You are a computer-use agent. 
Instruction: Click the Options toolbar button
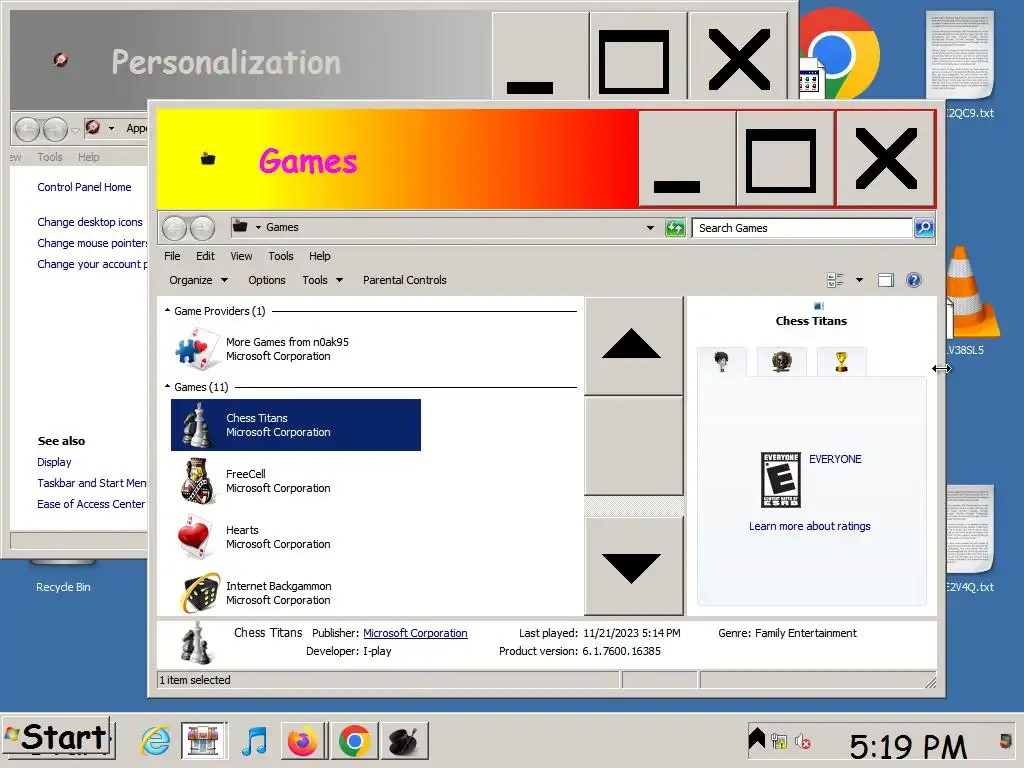click(x=266, y=280)
